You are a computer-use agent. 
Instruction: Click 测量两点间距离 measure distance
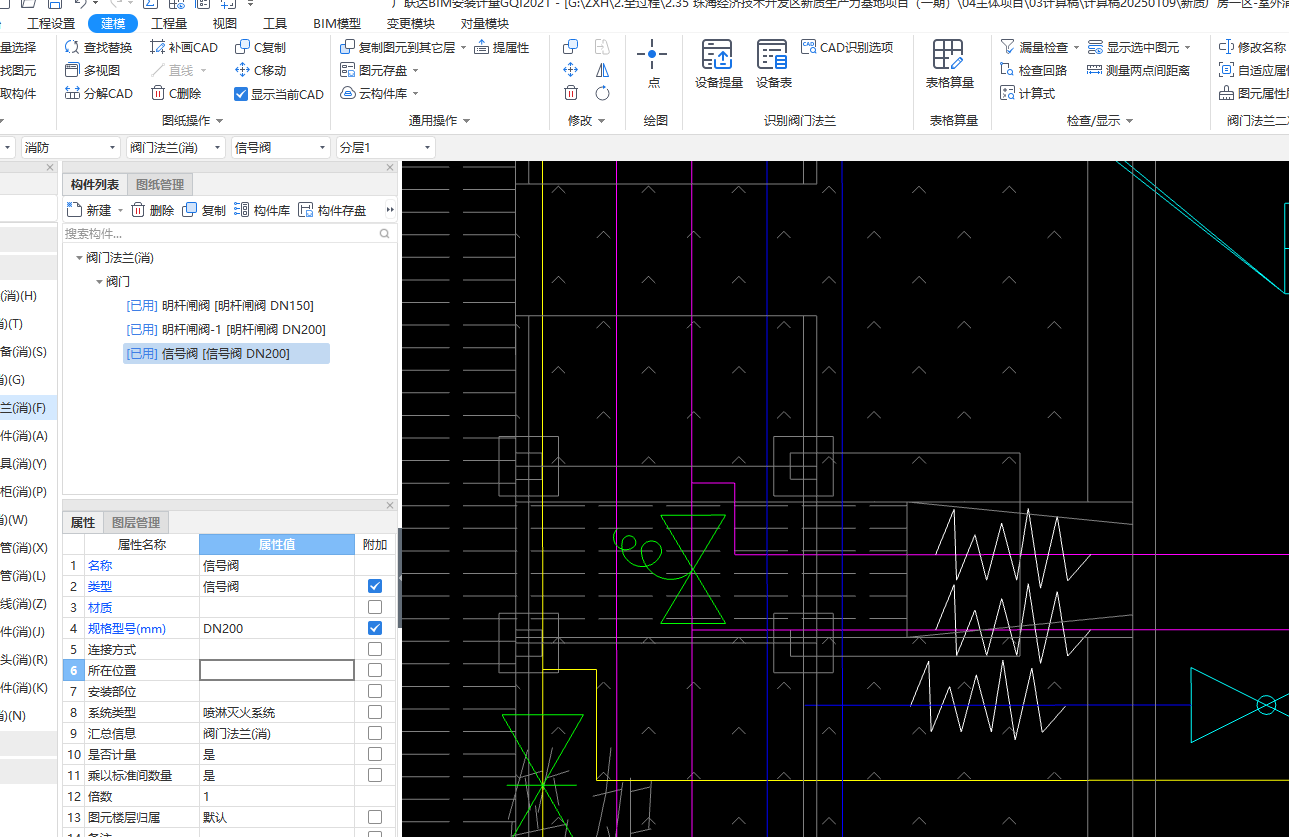point(1139,70)
